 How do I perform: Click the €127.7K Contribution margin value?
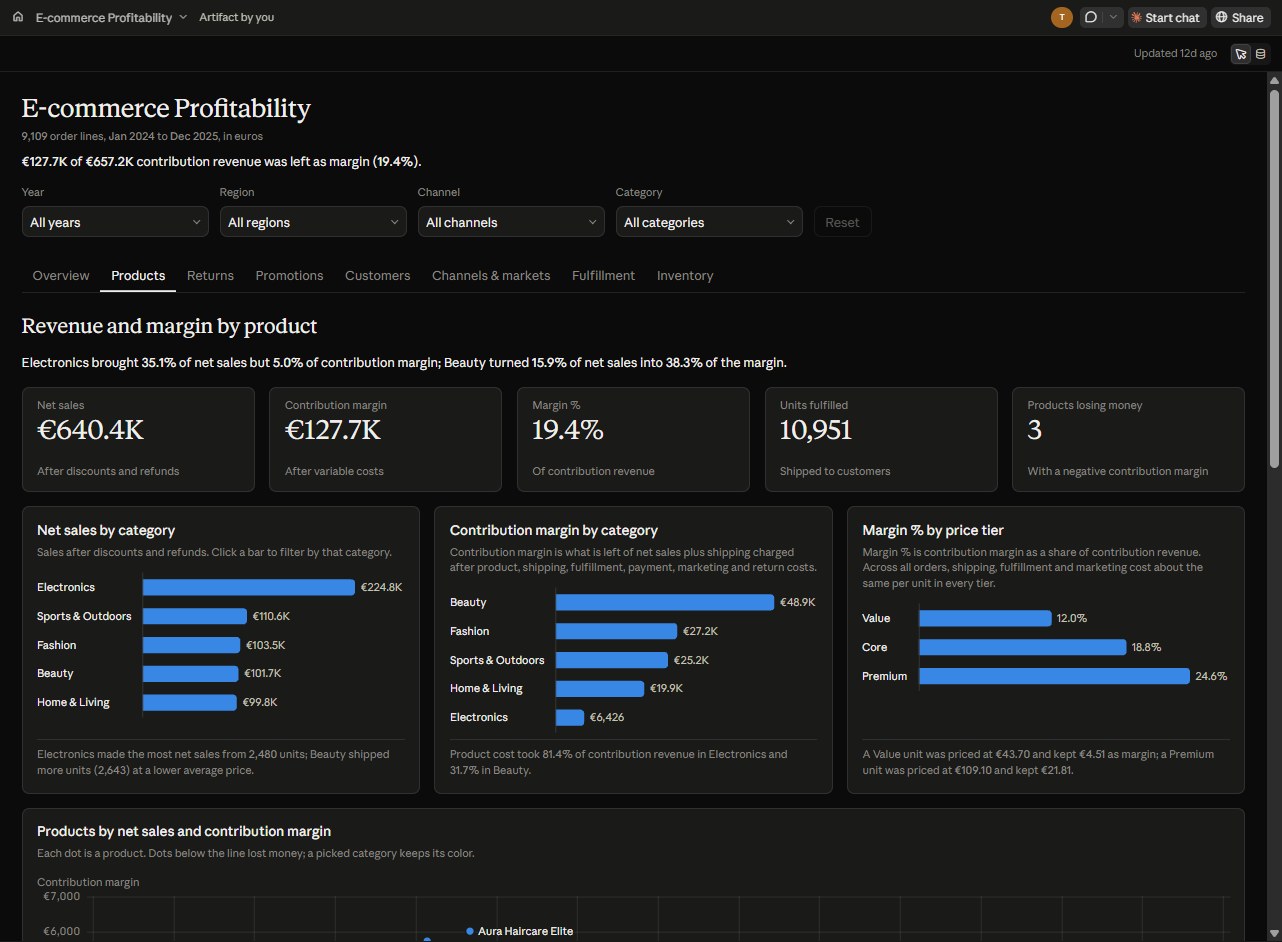[333, 430]
